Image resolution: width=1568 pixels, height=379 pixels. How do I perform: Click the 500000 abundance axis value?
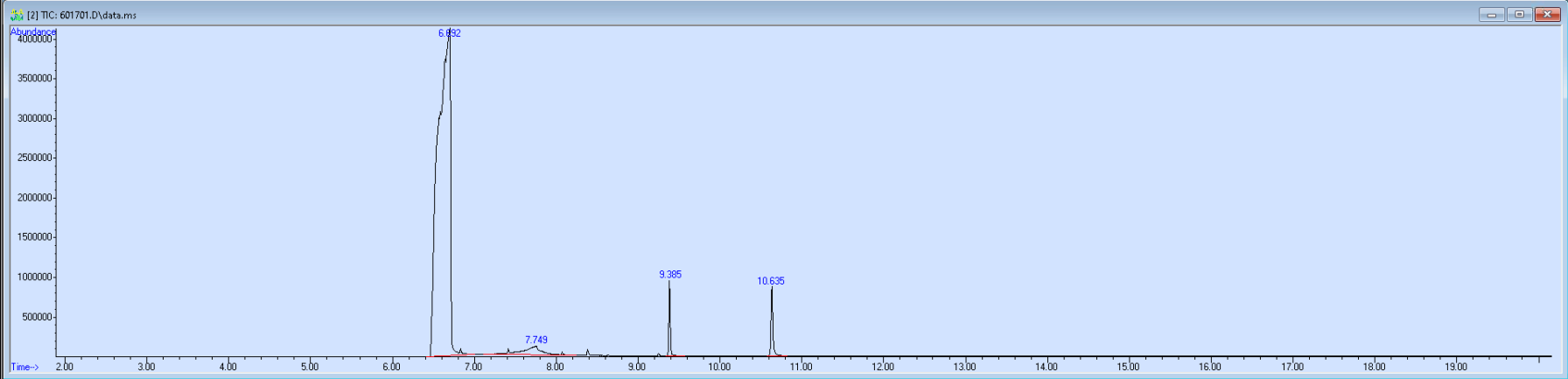37,317
